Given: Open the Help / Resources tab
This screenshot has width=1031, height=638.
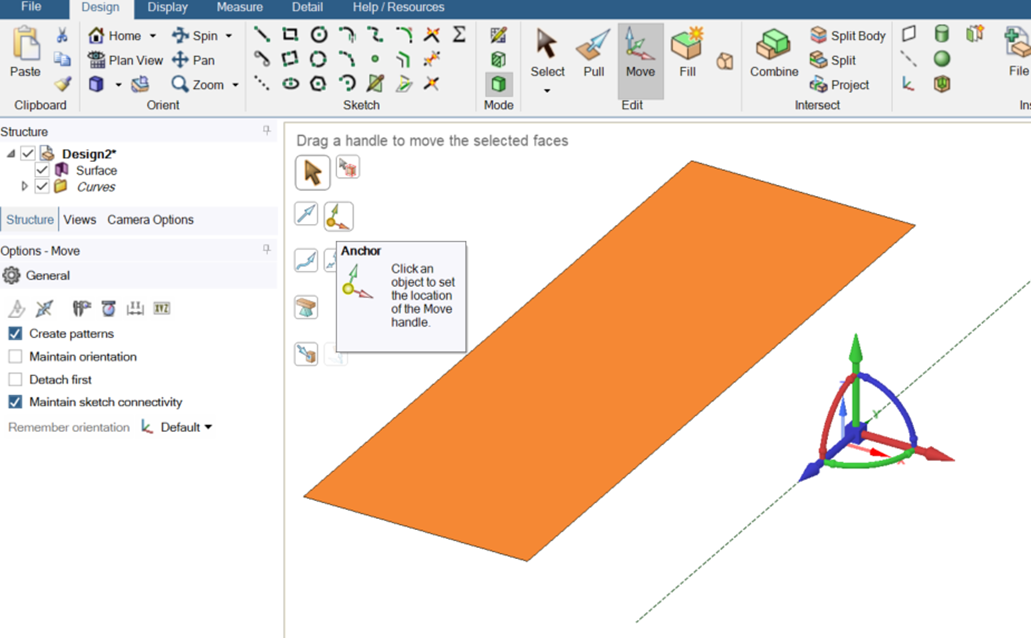Looking at the screenshot, I should tap(398, 7).
